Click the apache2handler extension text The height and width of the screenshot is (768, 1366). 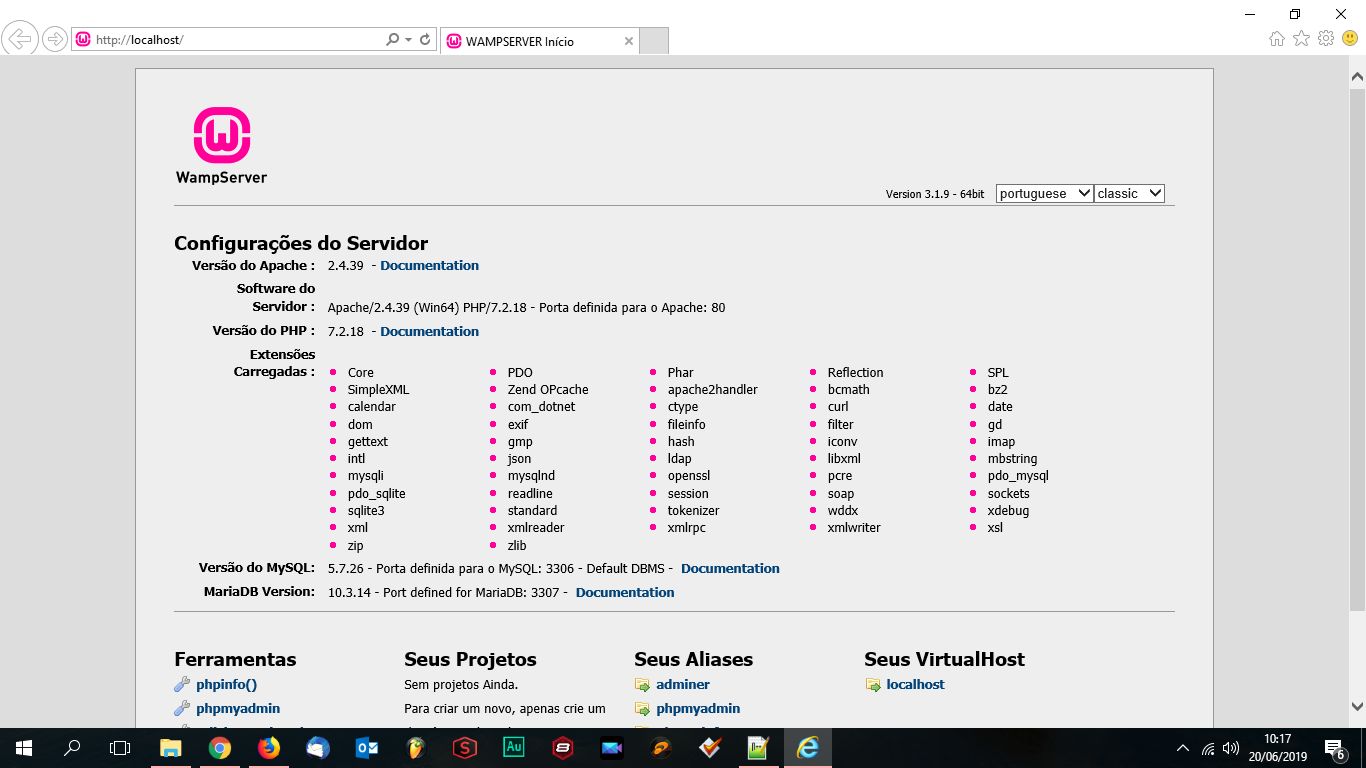click(x=713, y=390)
